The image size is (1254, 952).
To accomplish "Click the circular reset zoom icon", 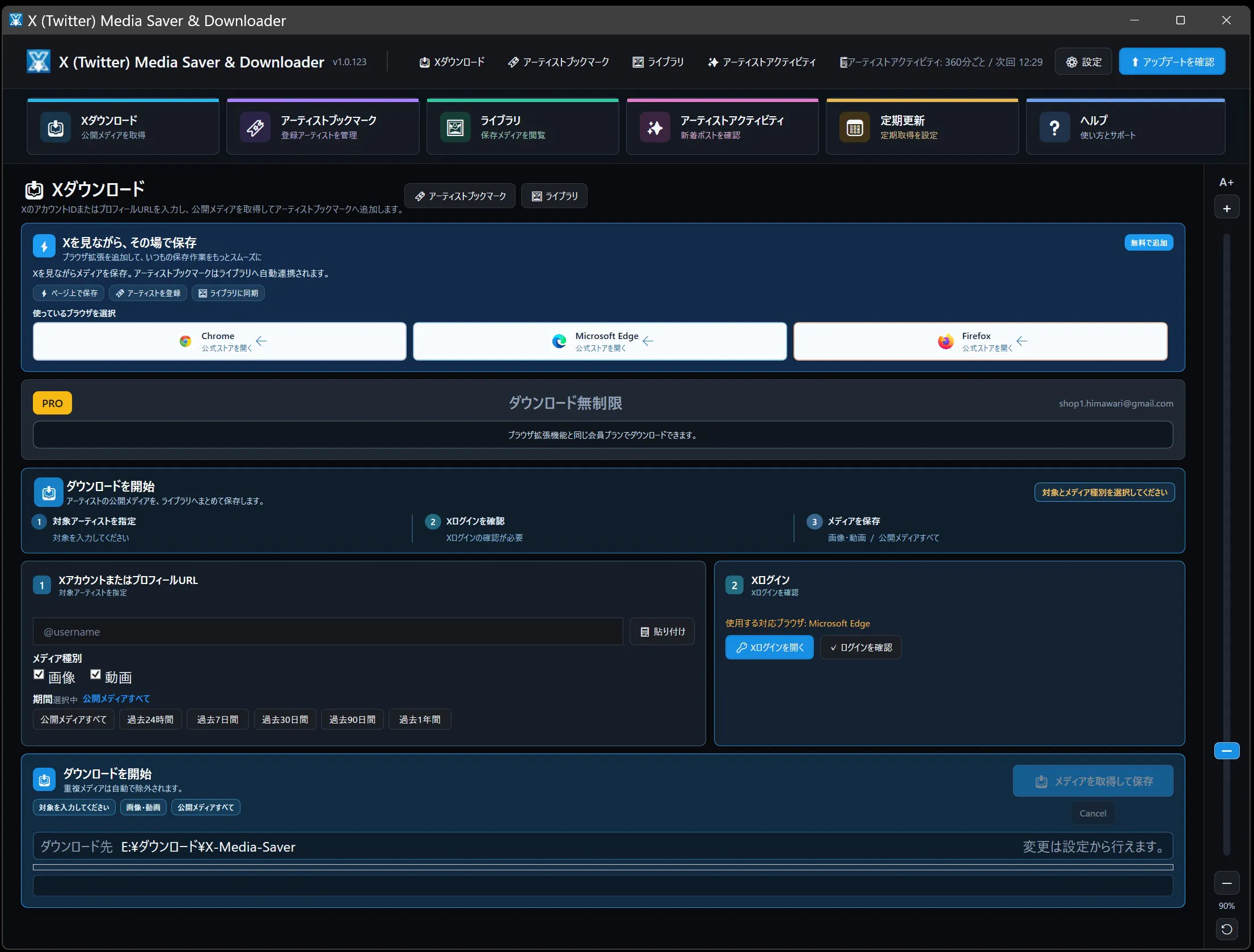I will tap(1227, 929).
